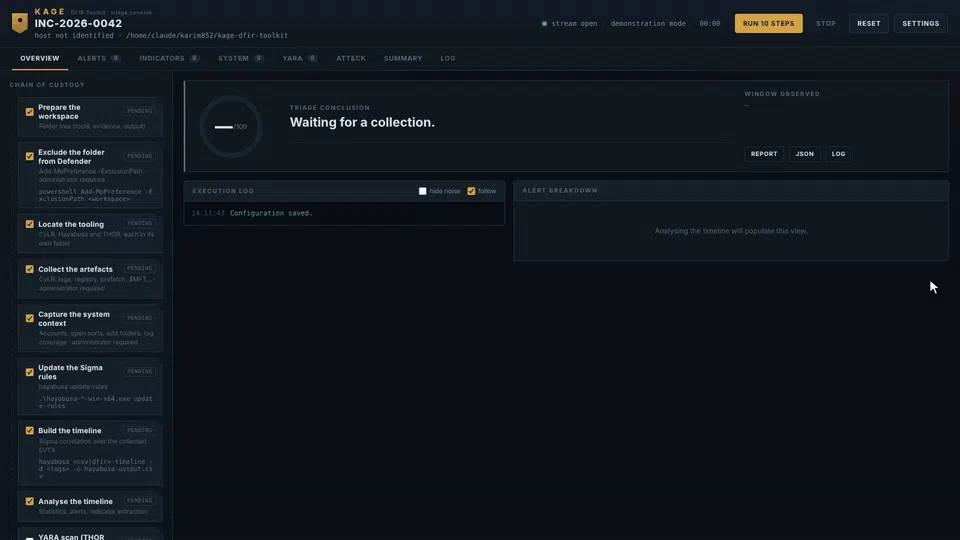Click the Configuration saved log entry
Screen dimensions: 960x540
pos(271,213)
